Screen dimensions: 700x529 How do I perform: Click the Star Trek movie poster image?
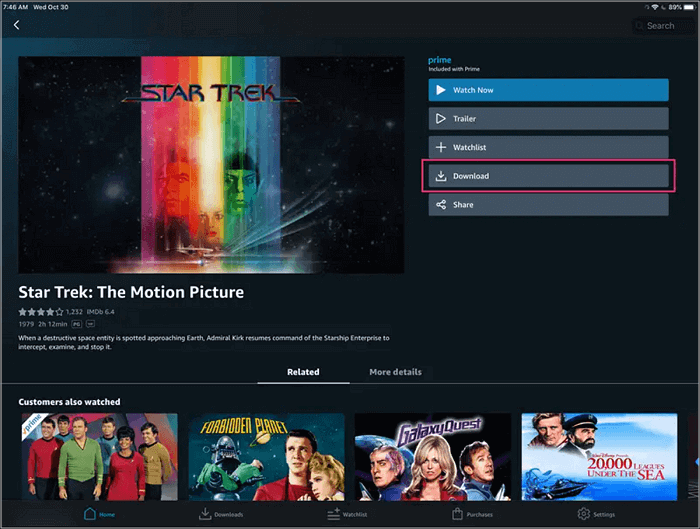tap(211, 165)
